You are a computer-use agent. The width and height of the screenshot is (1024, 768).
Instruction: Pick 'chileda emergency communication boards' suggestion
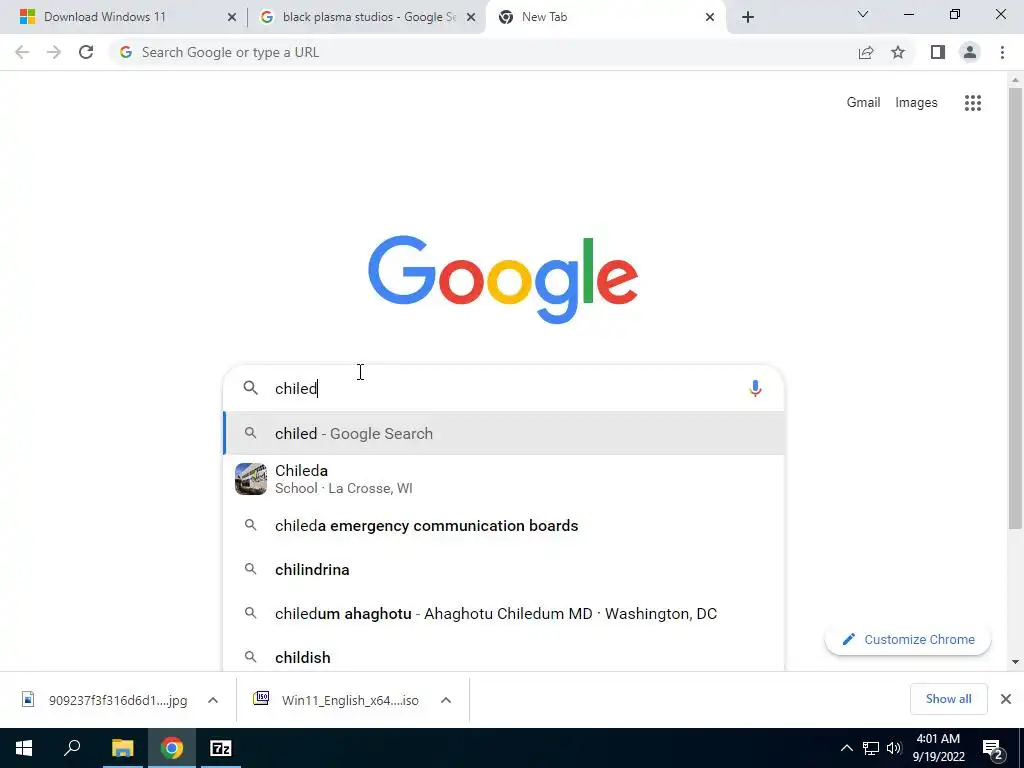[x=504, y=526]
